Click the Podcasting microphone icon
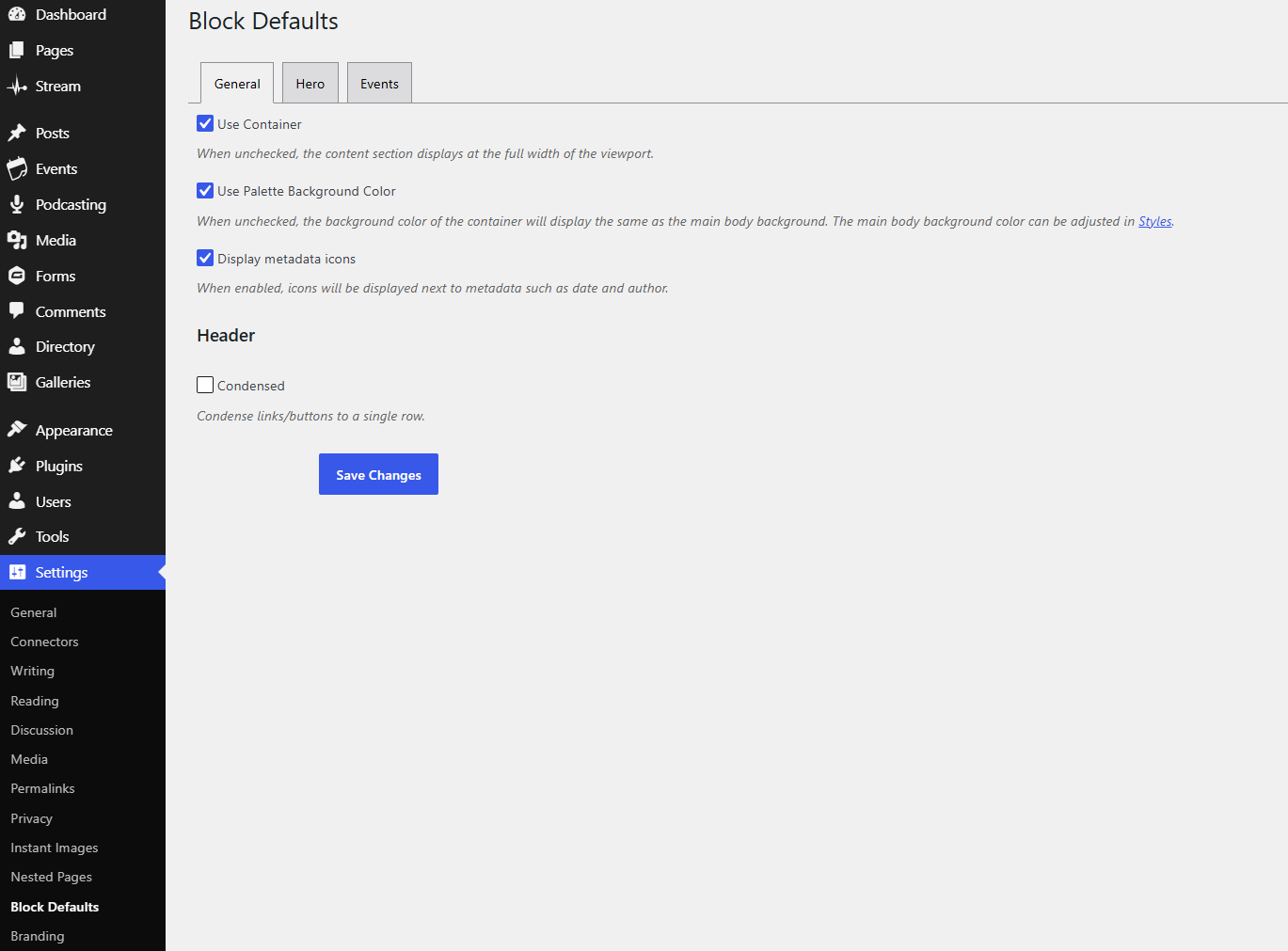Screen dimensions: 1288x951 [17, 204]
